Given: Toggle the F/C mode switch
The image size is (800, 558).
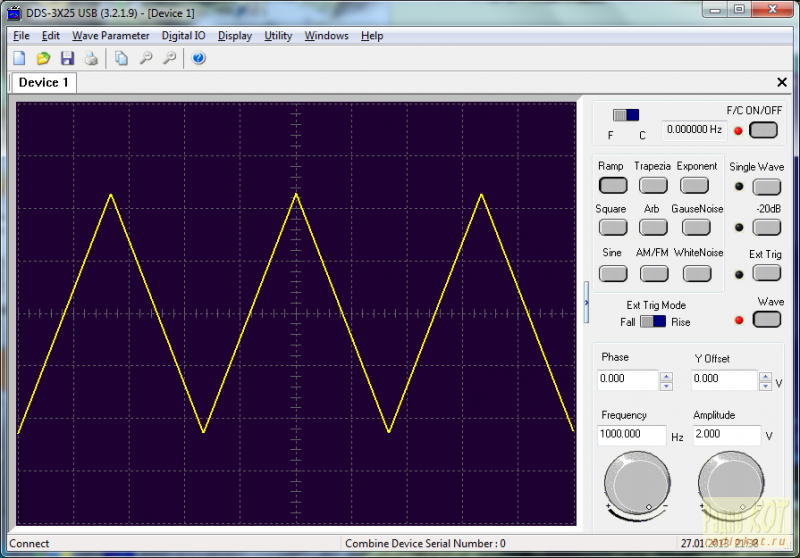Looking at the screenshot, I should (626, 115).
